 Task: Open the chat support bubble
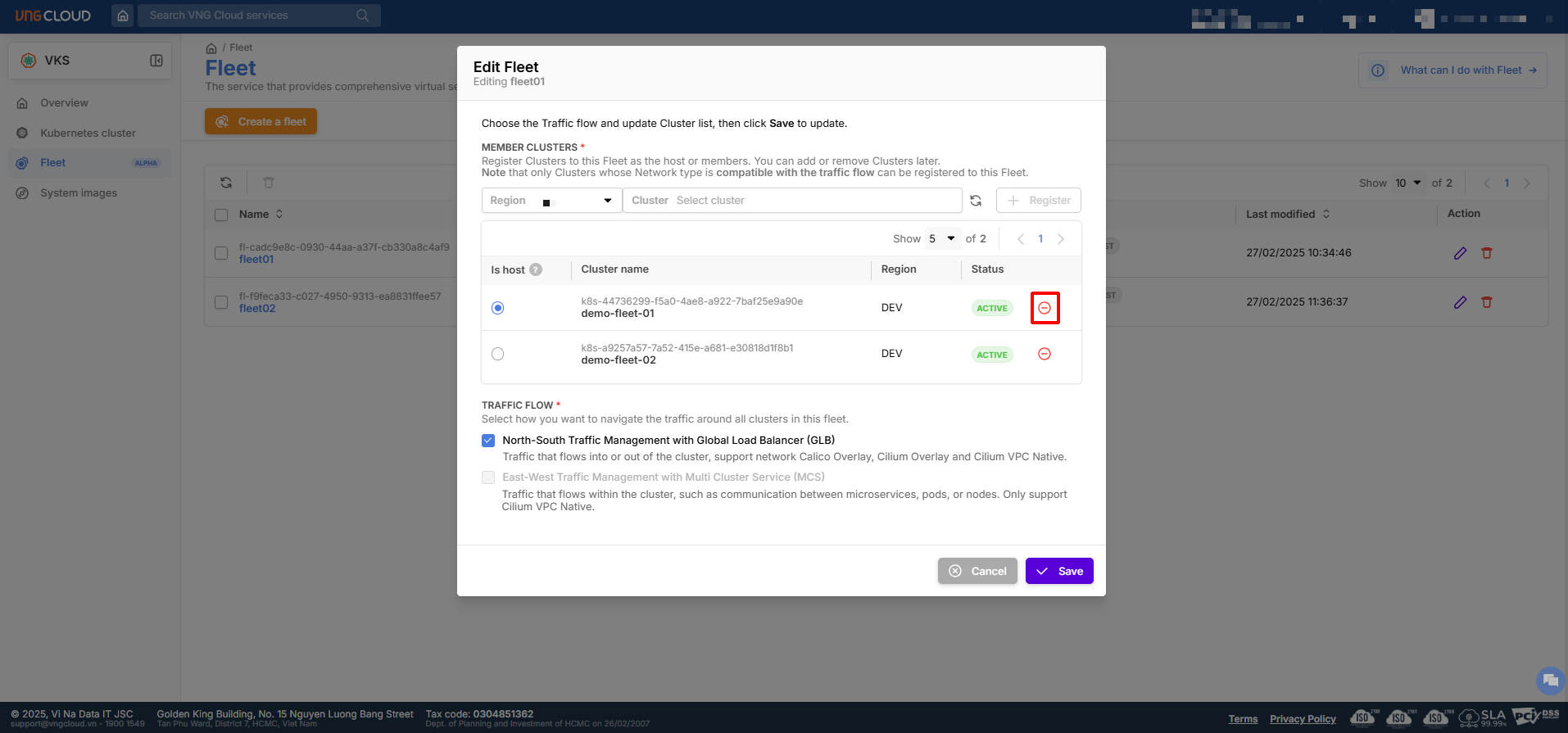[1549, 681]
